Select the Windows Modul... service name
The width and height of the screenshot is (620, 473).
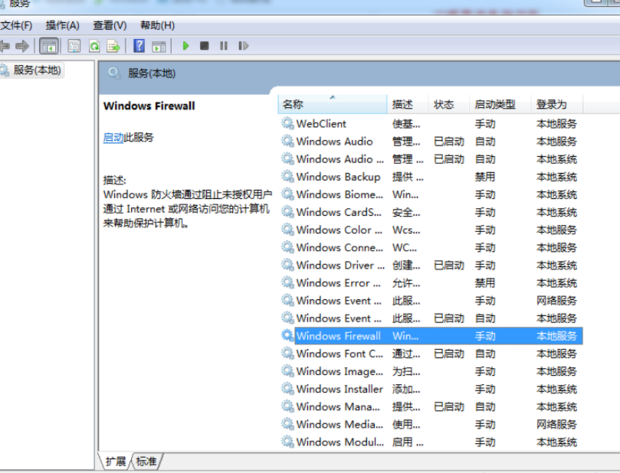[340, 442]
